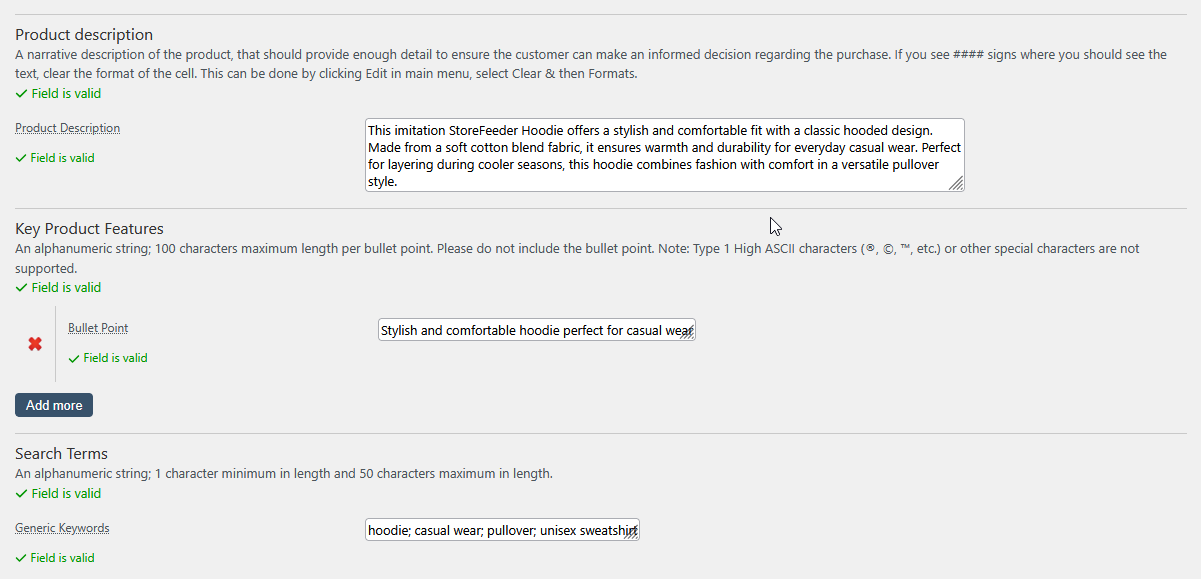Click the green checkmark under the Bullet Point label
Viewport: 1201px width, 579px height.
coord(74,358)
